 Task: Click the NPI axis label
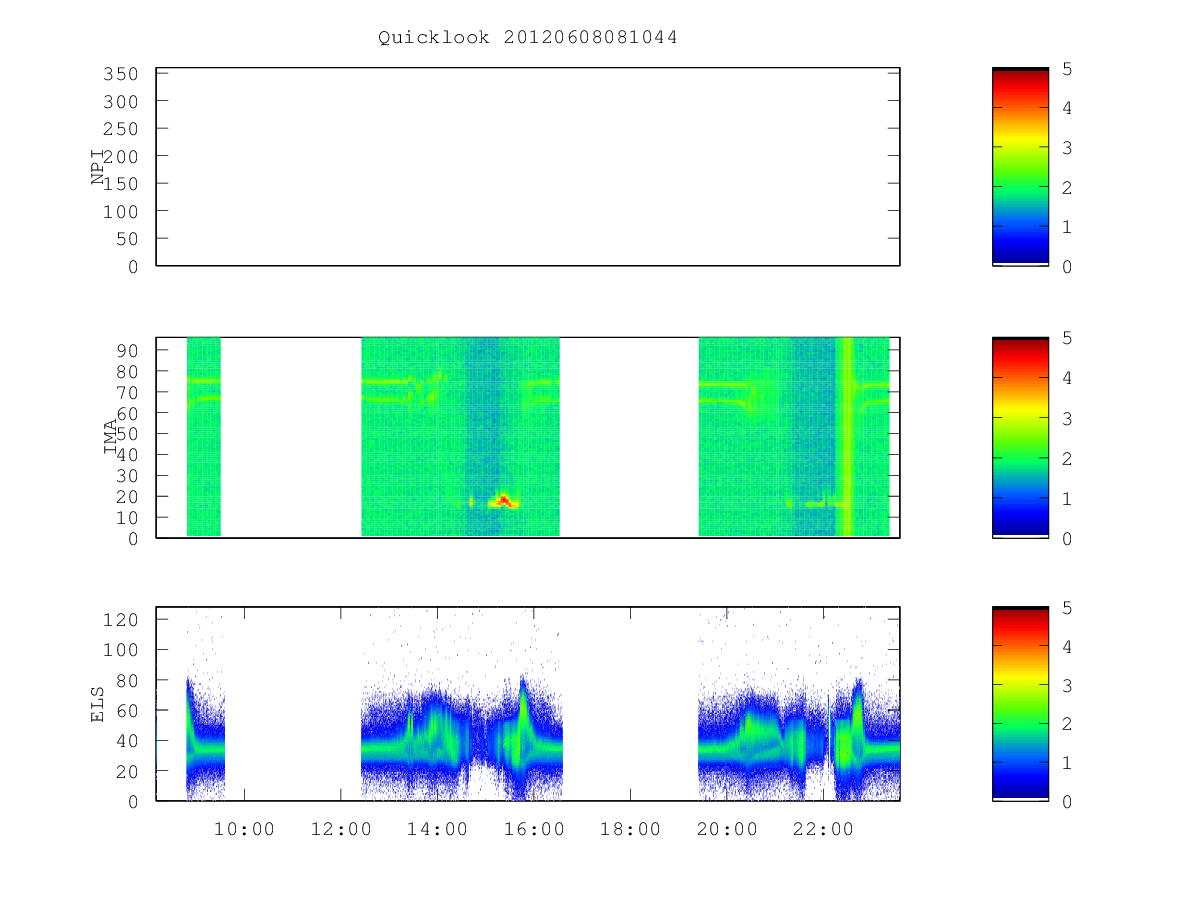[x=98, y=167]
